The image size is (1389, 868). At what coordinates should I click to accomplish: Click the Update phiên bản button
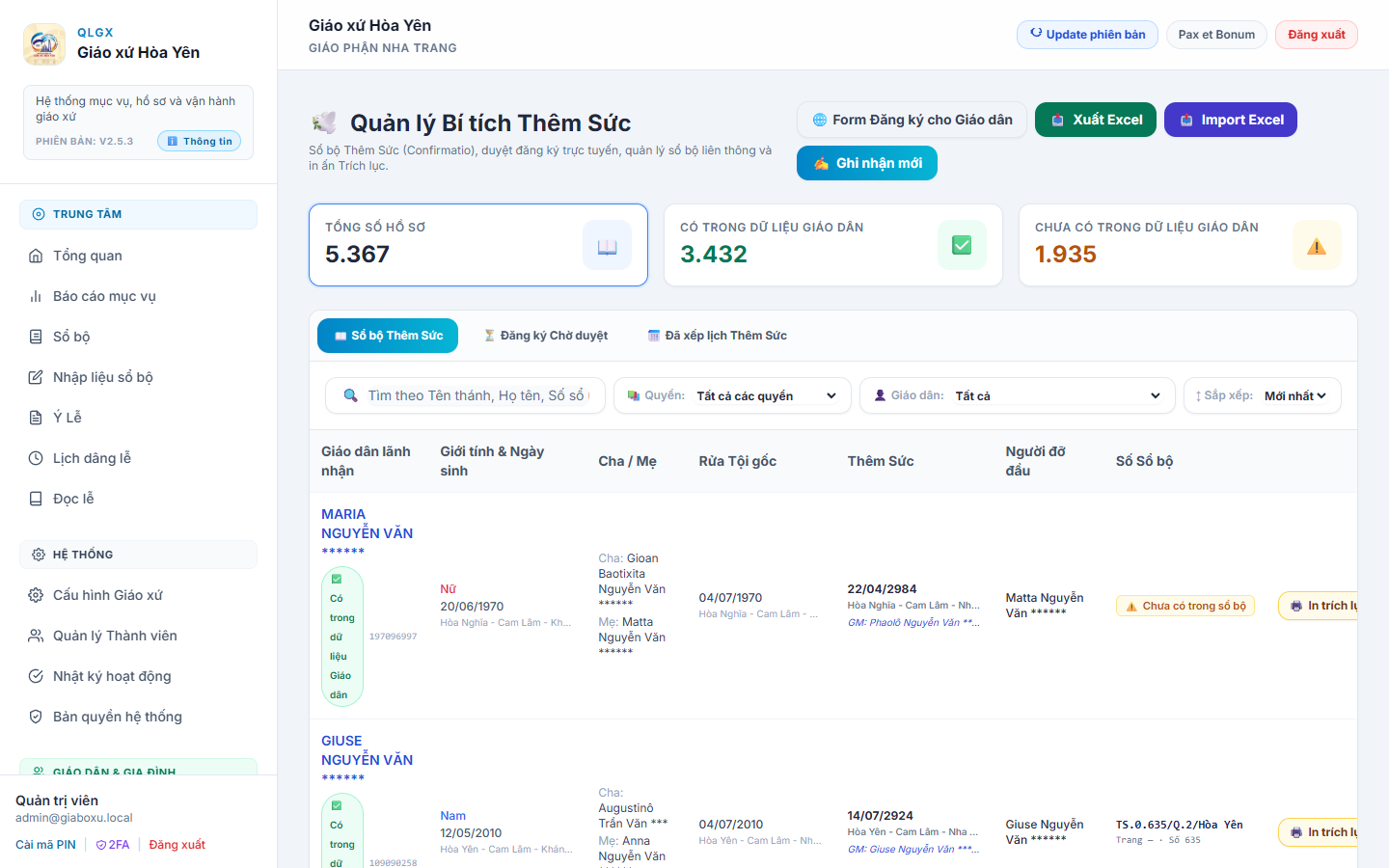(1087, 35)
